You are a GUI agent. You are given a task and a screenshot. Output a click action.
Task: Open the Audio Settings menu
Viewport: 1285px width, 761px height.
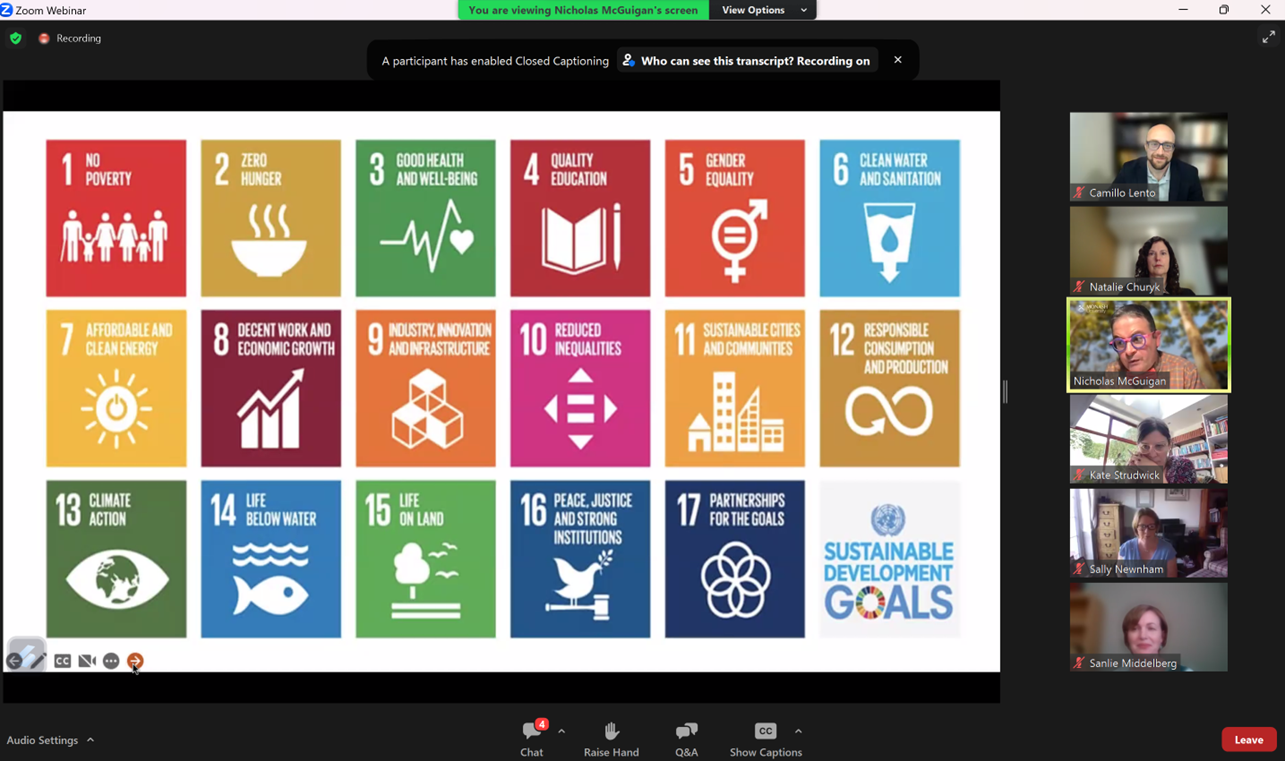click(50, 740)
